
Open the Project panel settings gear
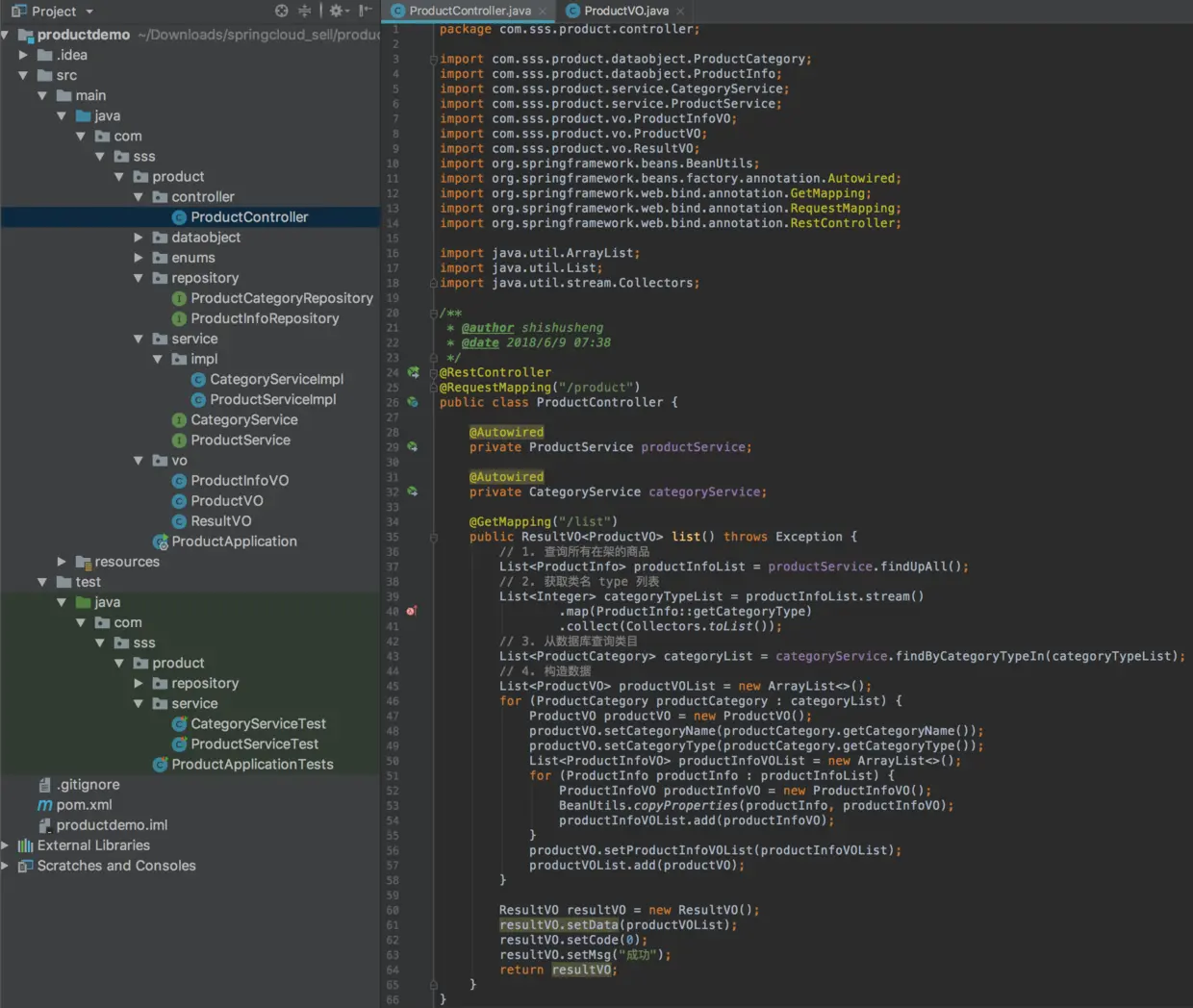(336, 11)
